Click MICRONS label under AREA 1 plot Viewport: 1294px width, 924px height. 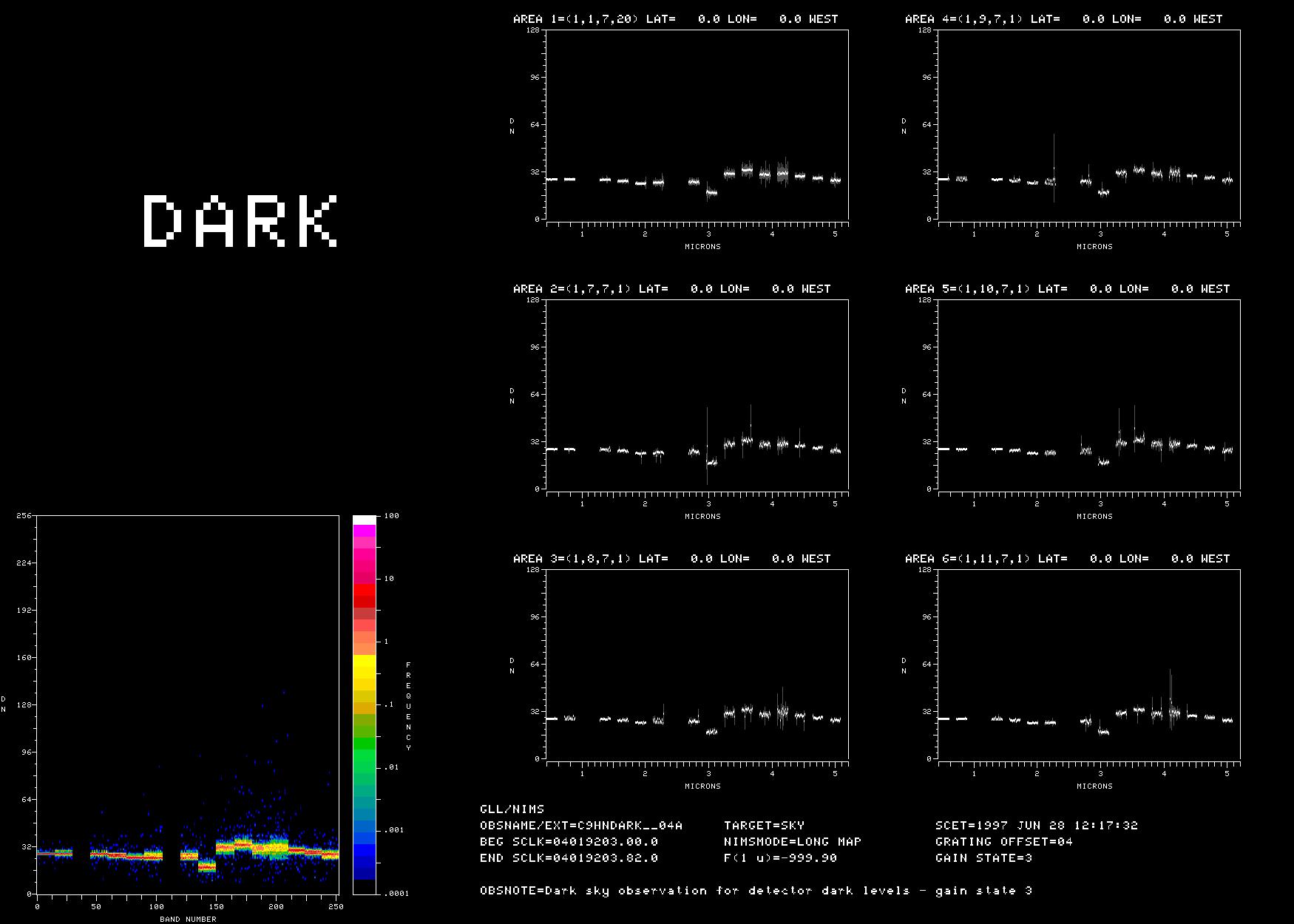702,247
